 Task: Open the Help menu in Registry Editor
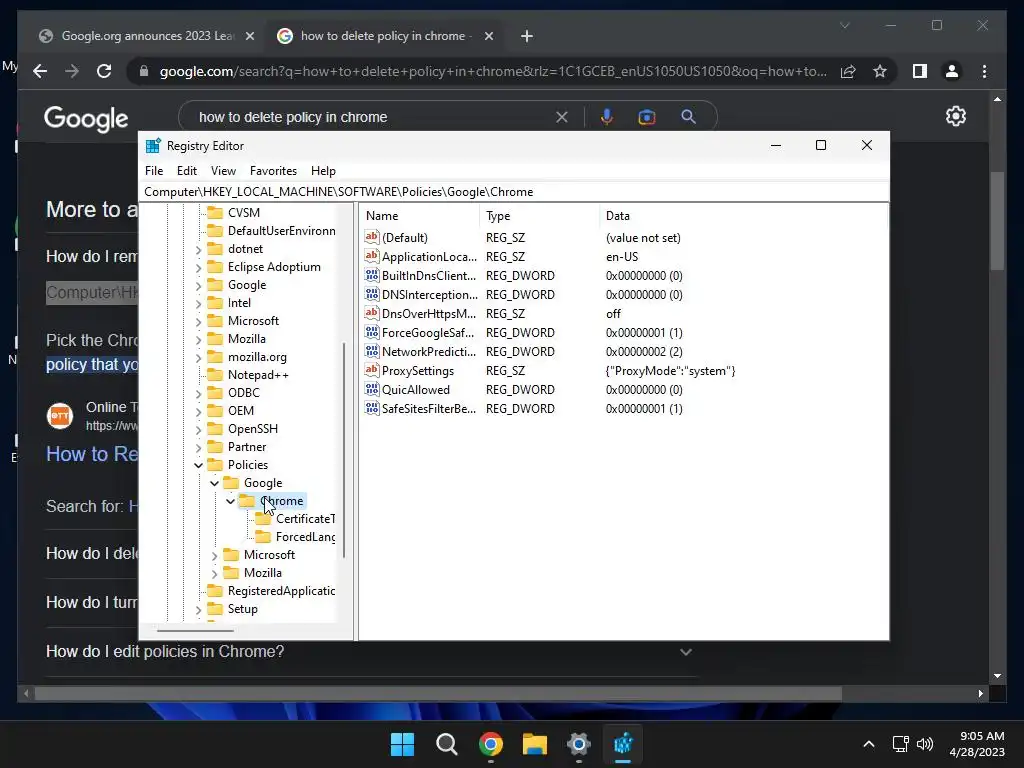click(x=323, y=170)
